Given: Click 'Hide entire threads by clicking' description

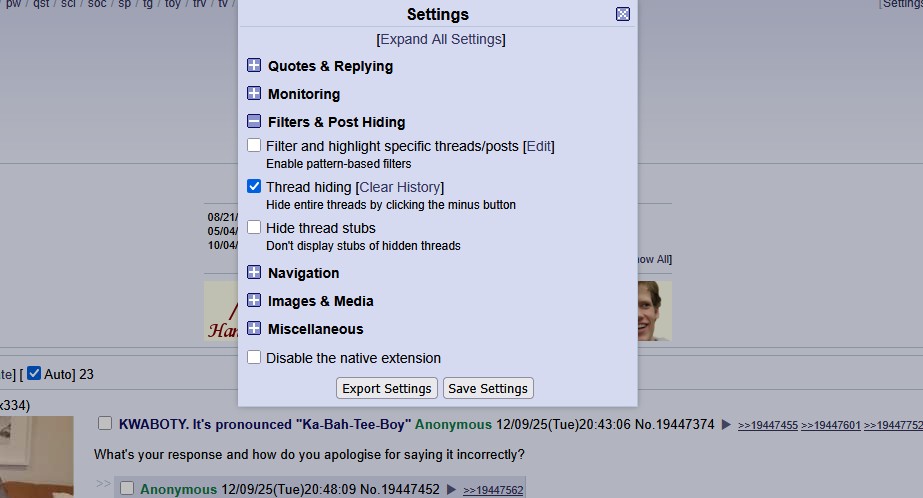Looking at the screenshot, I should click(391, 205).
